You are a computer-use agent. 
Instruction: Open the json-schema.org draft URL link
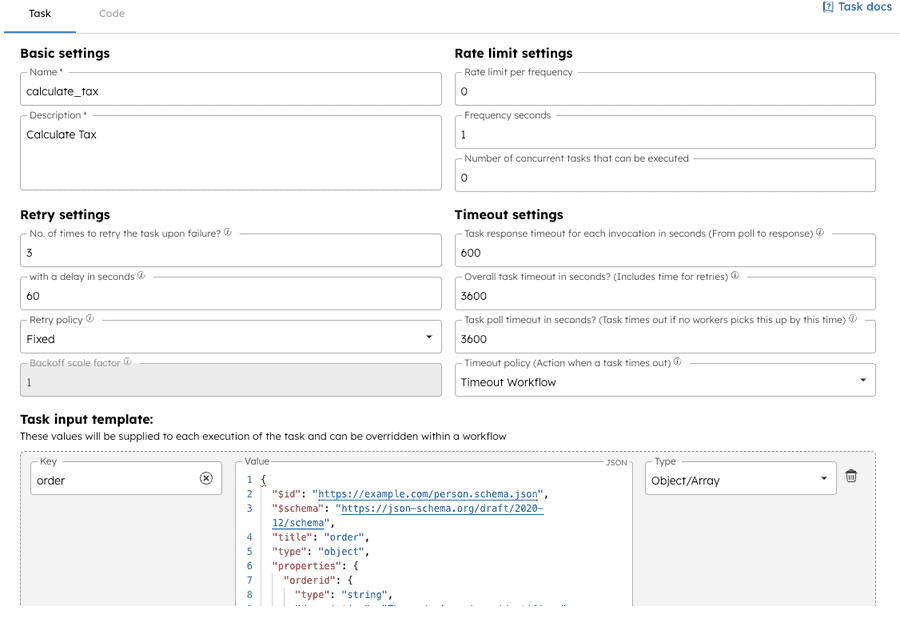tap(408, 516)
